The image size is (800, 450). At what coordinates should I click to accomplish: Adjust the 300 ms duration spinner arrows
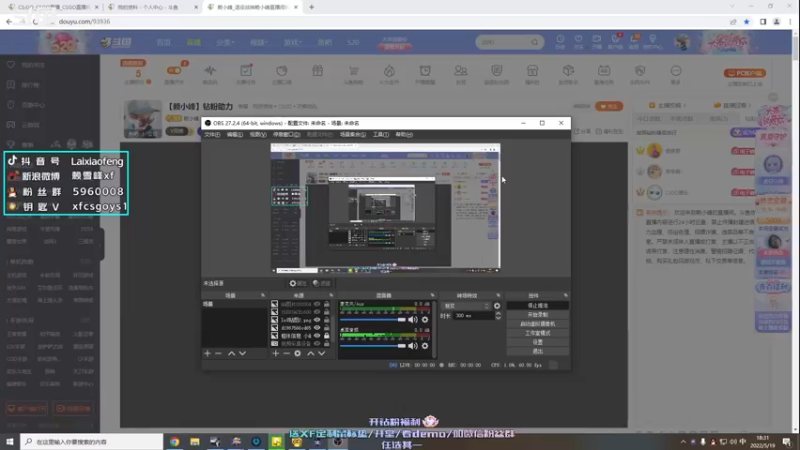498,316
